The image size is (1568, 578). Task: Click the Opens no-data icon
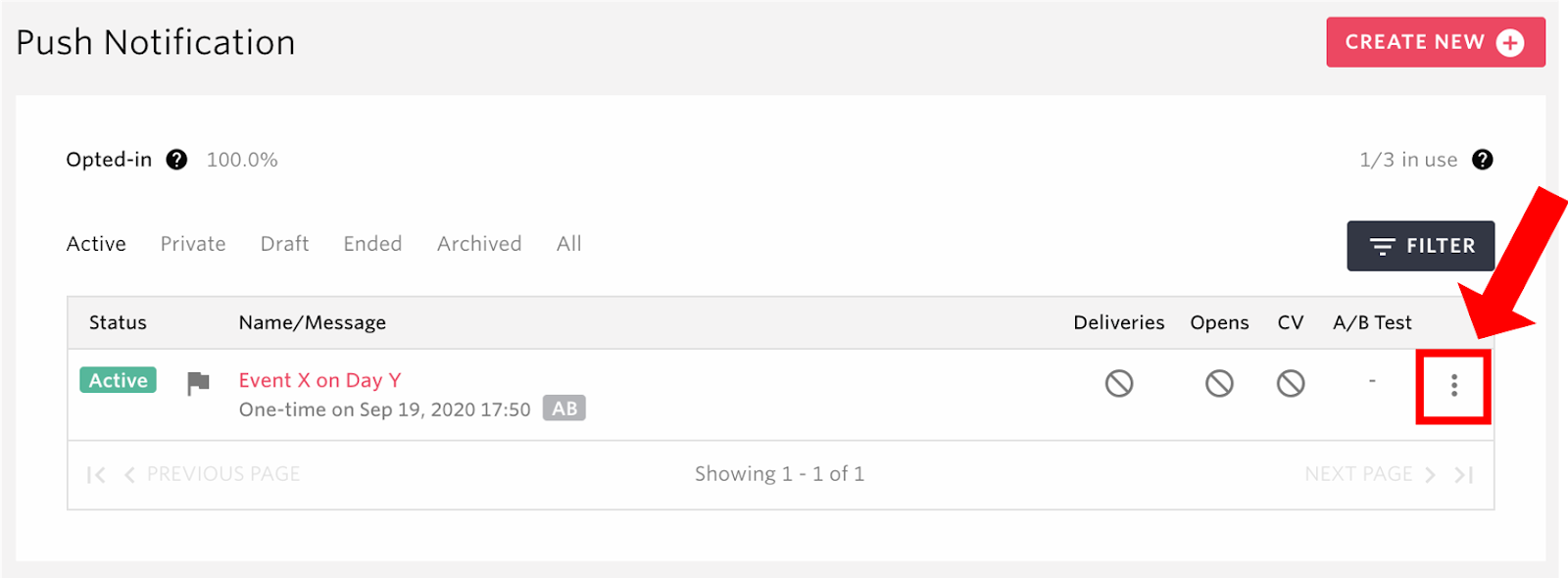(x=1219, y=383)
